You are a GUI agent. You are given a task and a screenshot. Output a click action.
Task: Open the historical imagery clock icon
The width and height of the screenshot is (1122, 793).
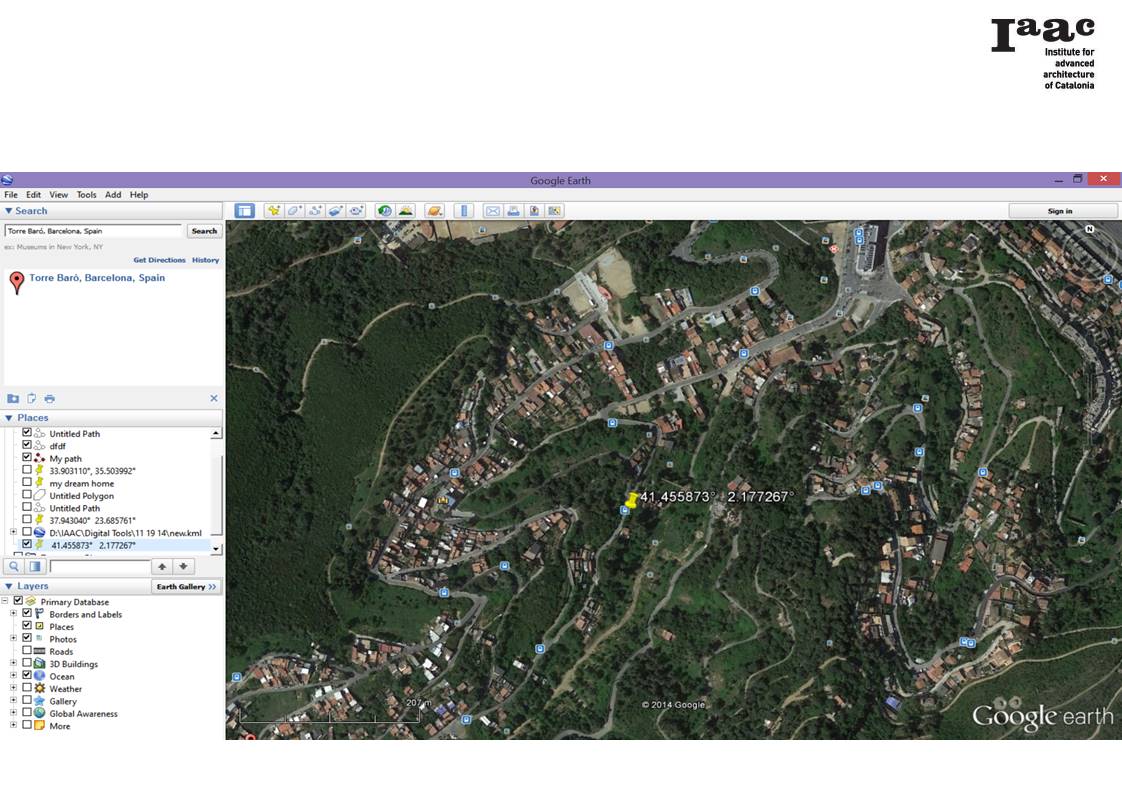pos(384,211)
